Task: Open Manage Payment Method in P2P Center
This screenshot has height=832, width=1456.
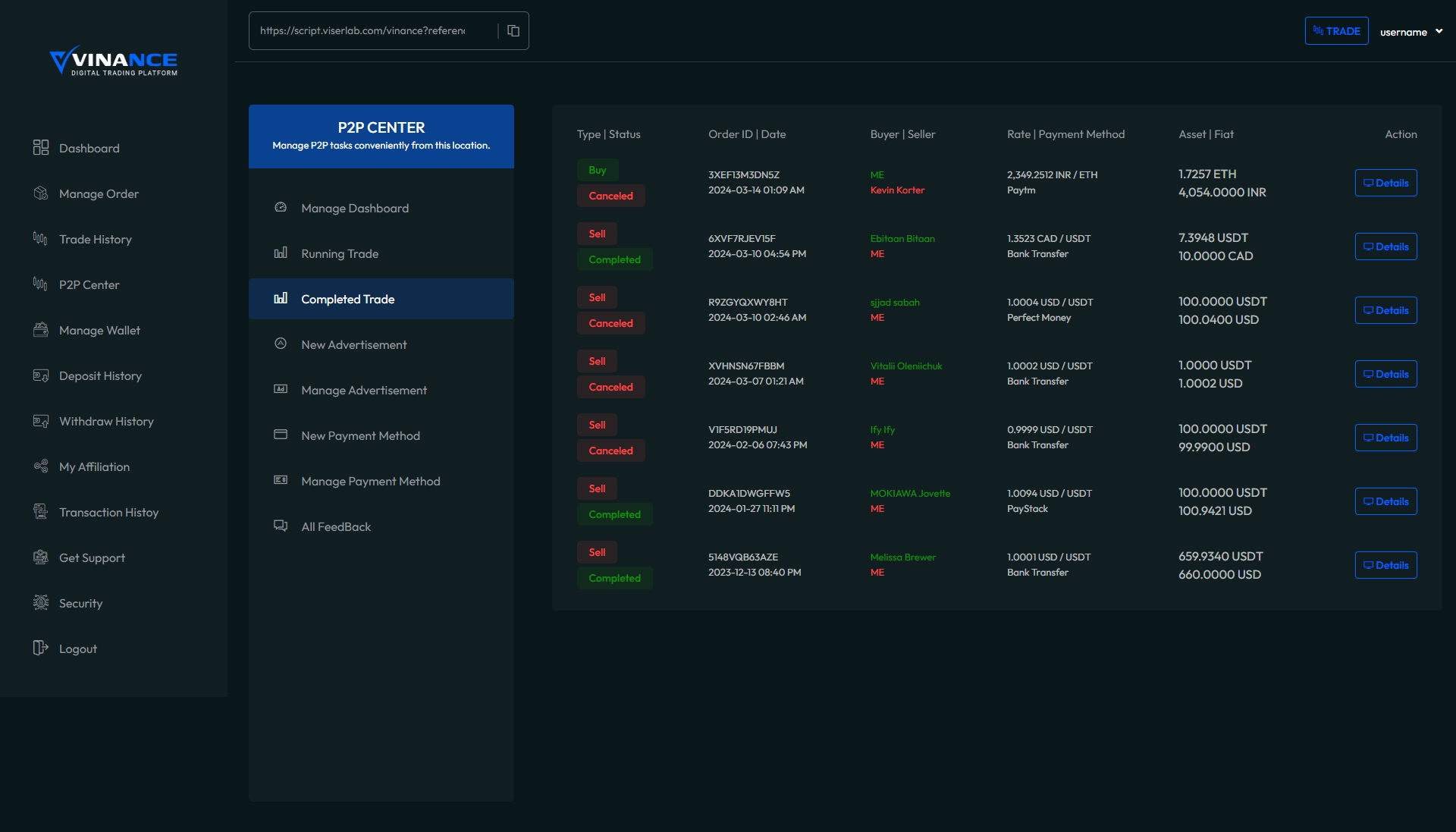Action: coord(370,482)
